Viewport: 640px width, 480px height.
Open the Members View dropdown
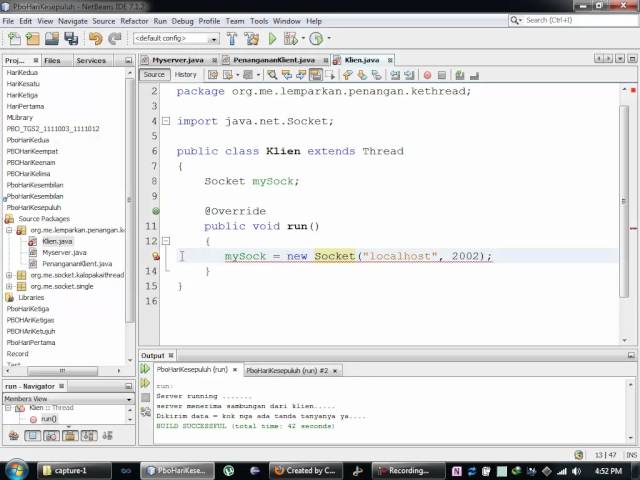(129, 399)
